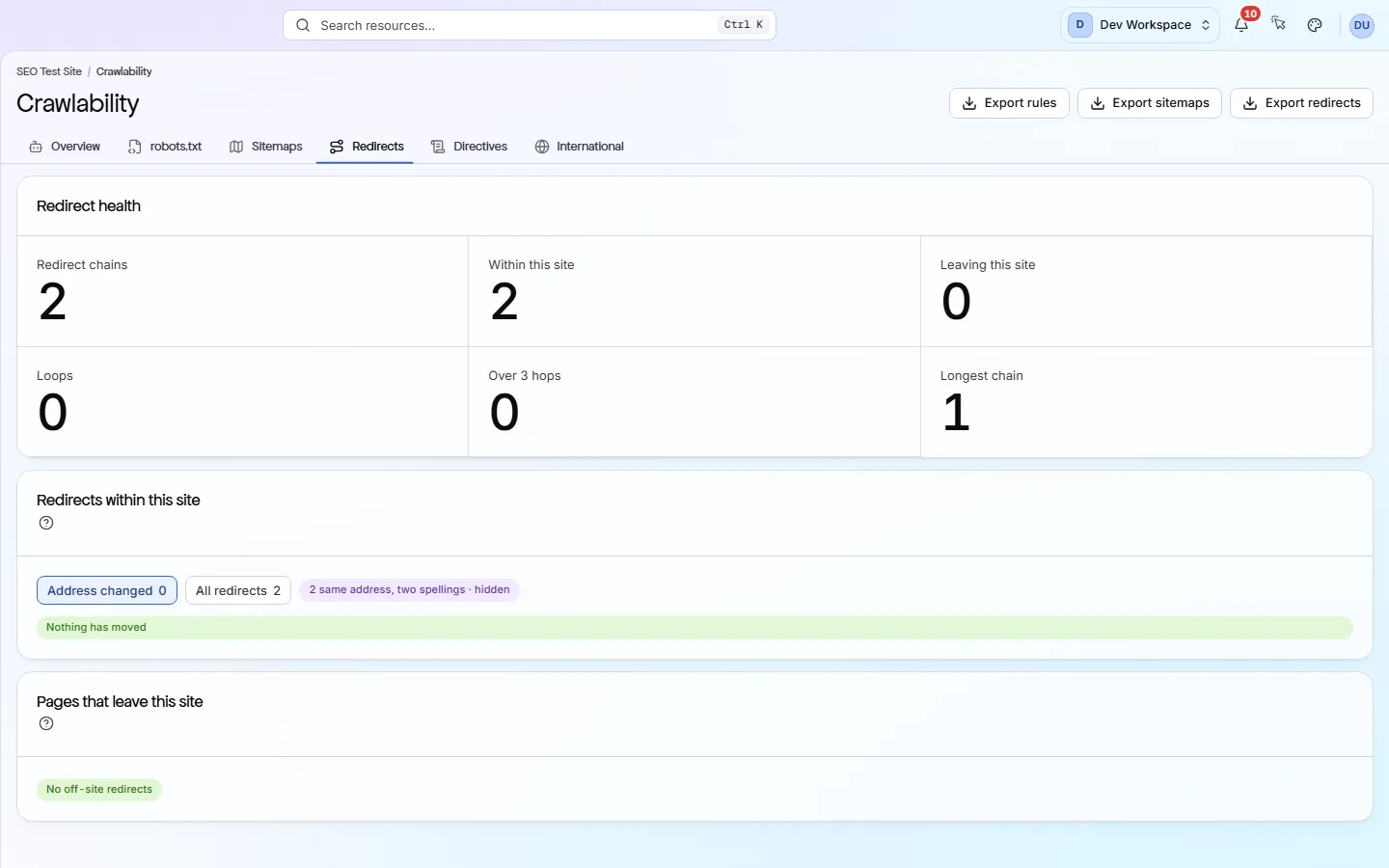Click the International globe icon
Image resolution: width=1389 pixels, height=868 pixels.
pos(542,147)
